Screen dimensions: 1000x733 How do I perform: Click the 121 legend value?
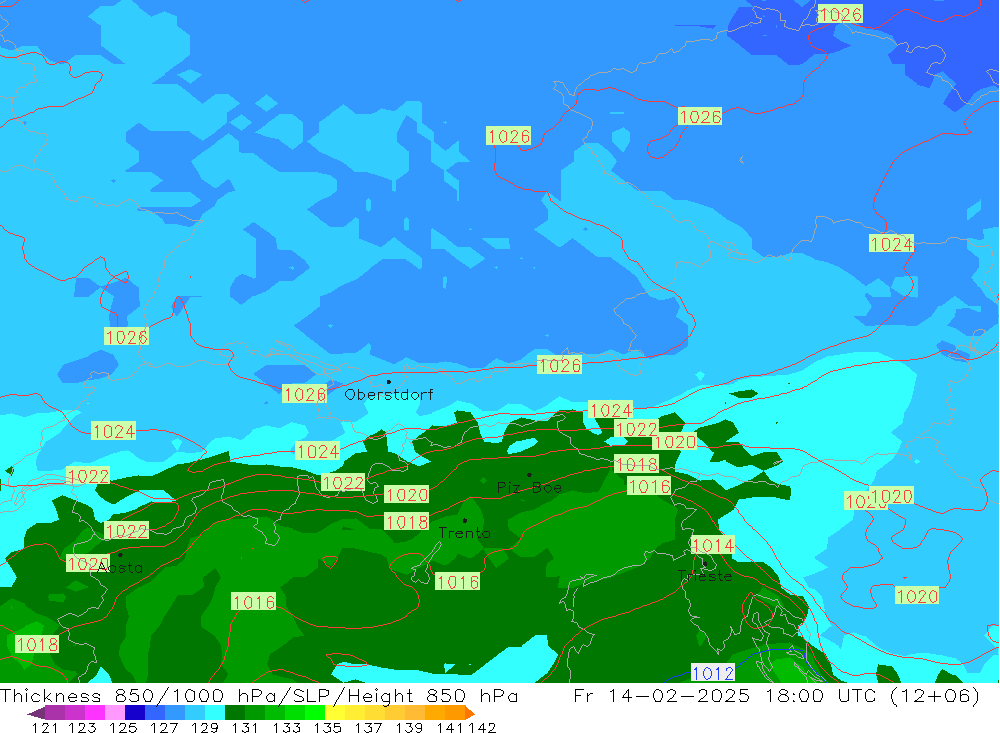(x=45, y=727)
